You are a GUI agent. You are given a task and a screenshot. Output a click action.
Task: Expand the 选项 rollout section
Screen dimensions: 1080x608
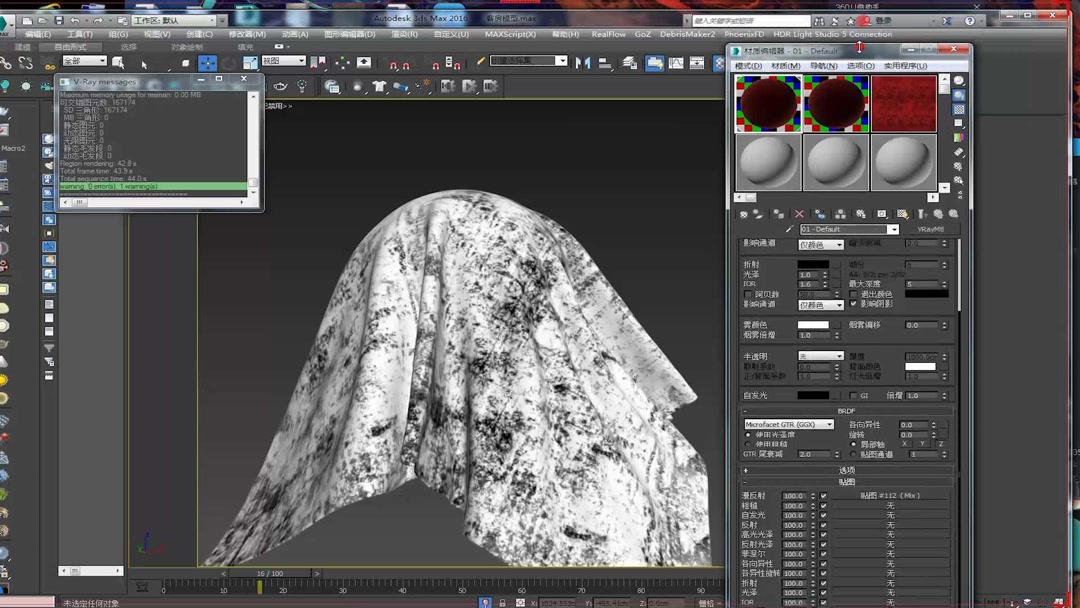[x=846, y=470]
